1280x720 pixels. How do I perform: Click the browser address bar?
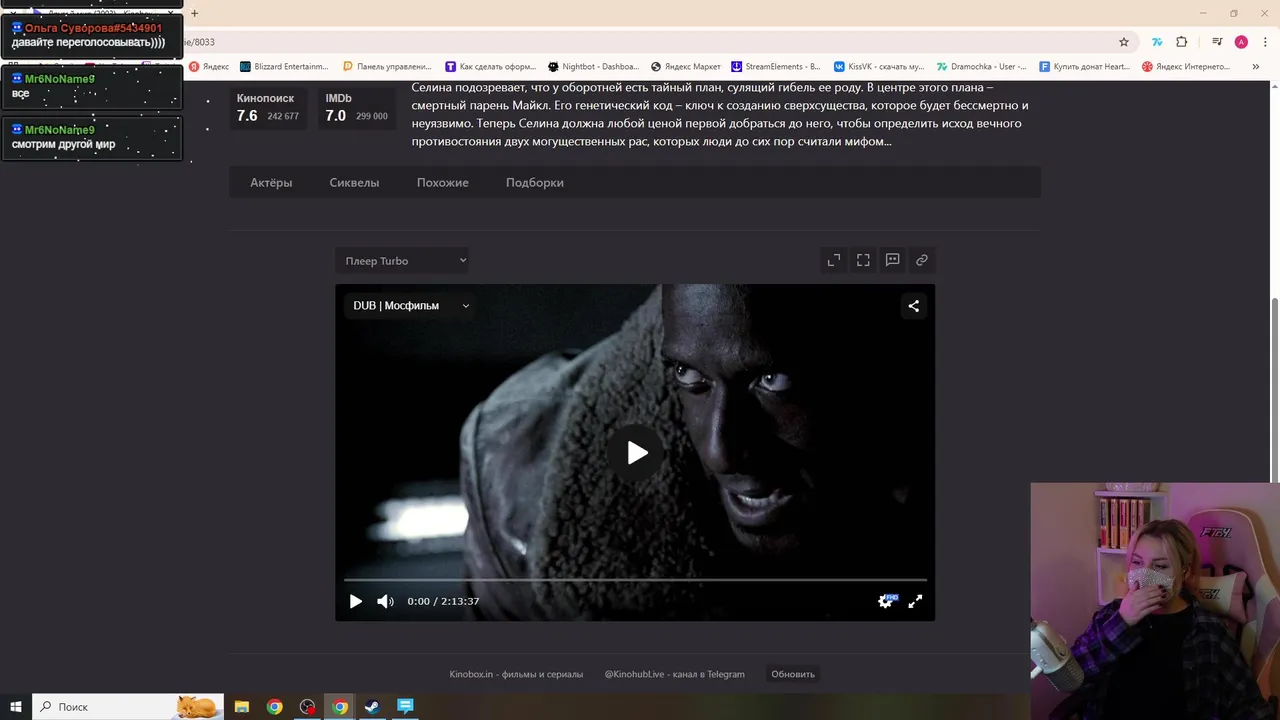(x=640, y=42)
